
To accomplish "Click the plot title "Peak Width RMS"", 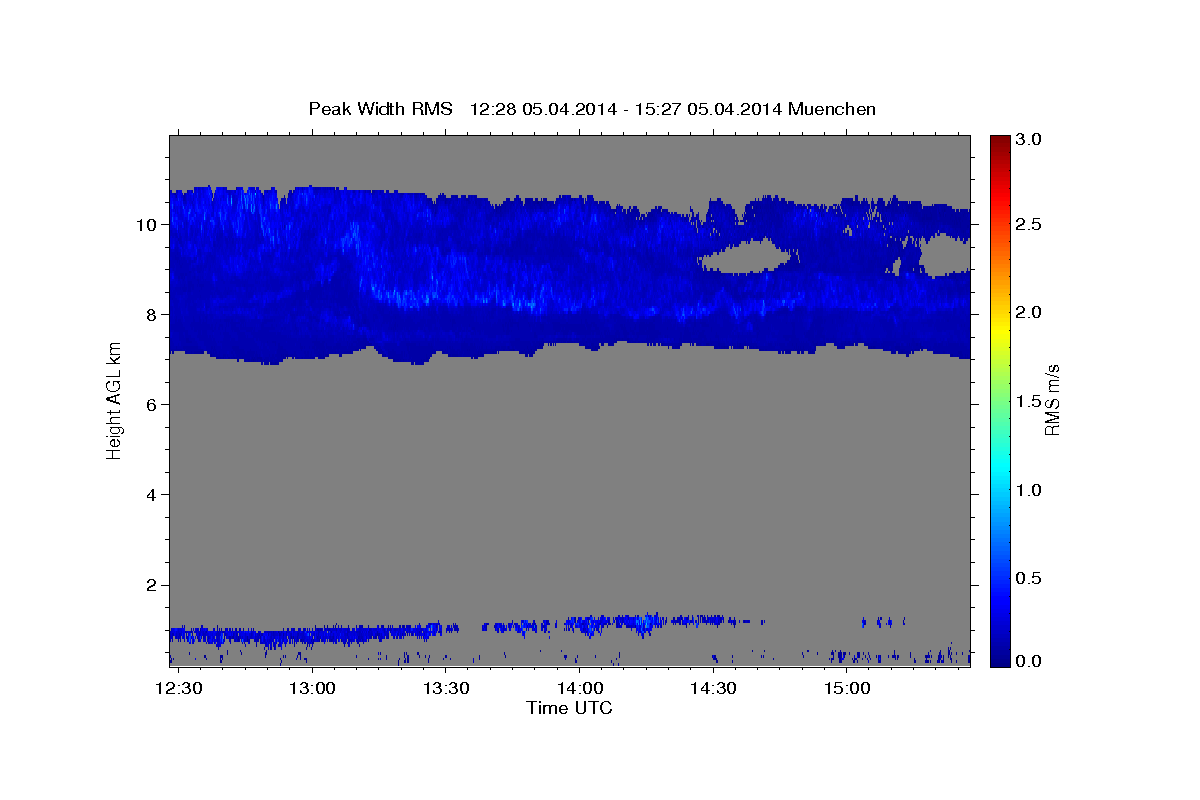I will [x=380, y=108].
